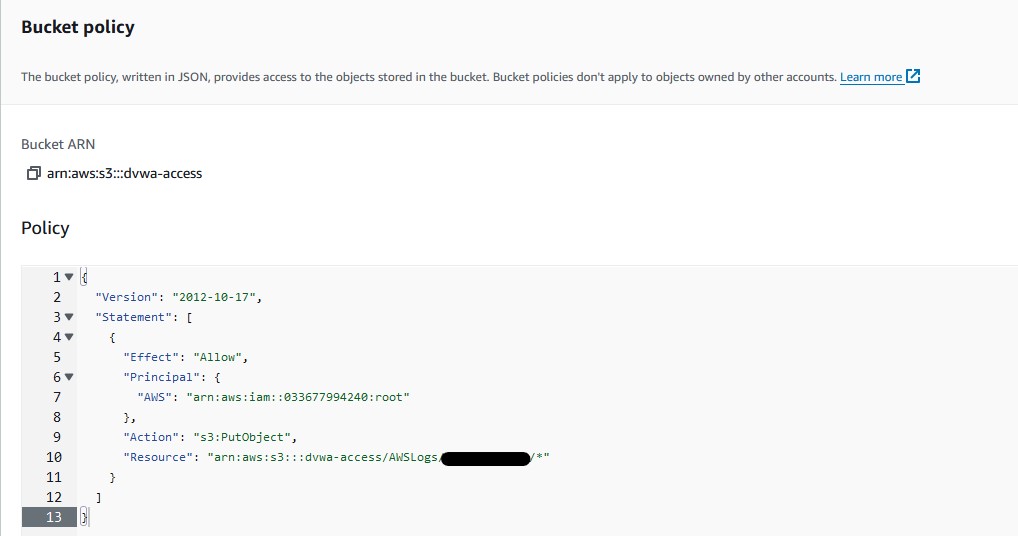Click the AWS principal ARN root string

298,397
